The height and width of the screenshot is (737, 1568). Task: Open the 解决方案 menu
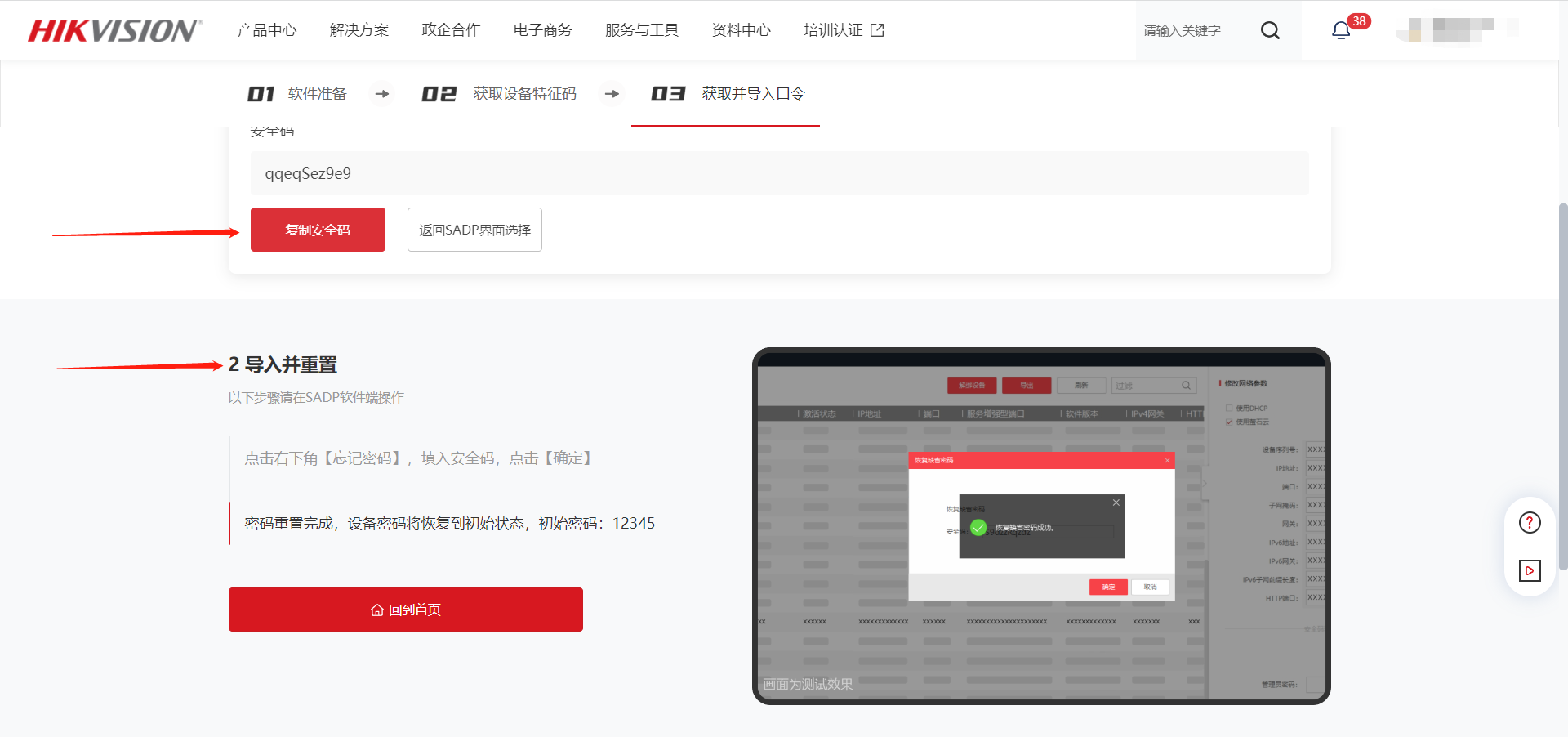coord(359,30)
